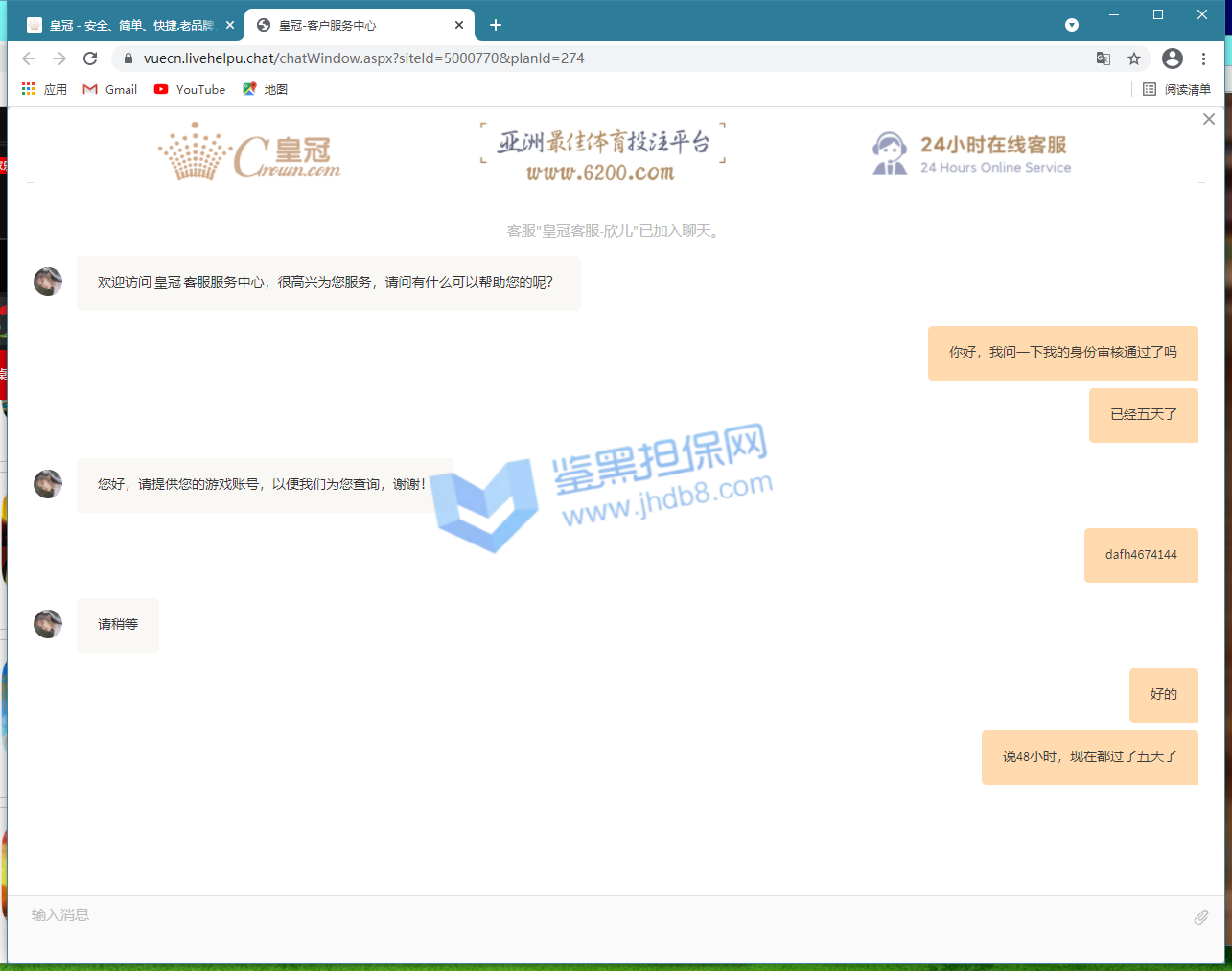The image size is (1232, 971).
Task: Open the Google Translate page icon
Action: pos(1104,58)
